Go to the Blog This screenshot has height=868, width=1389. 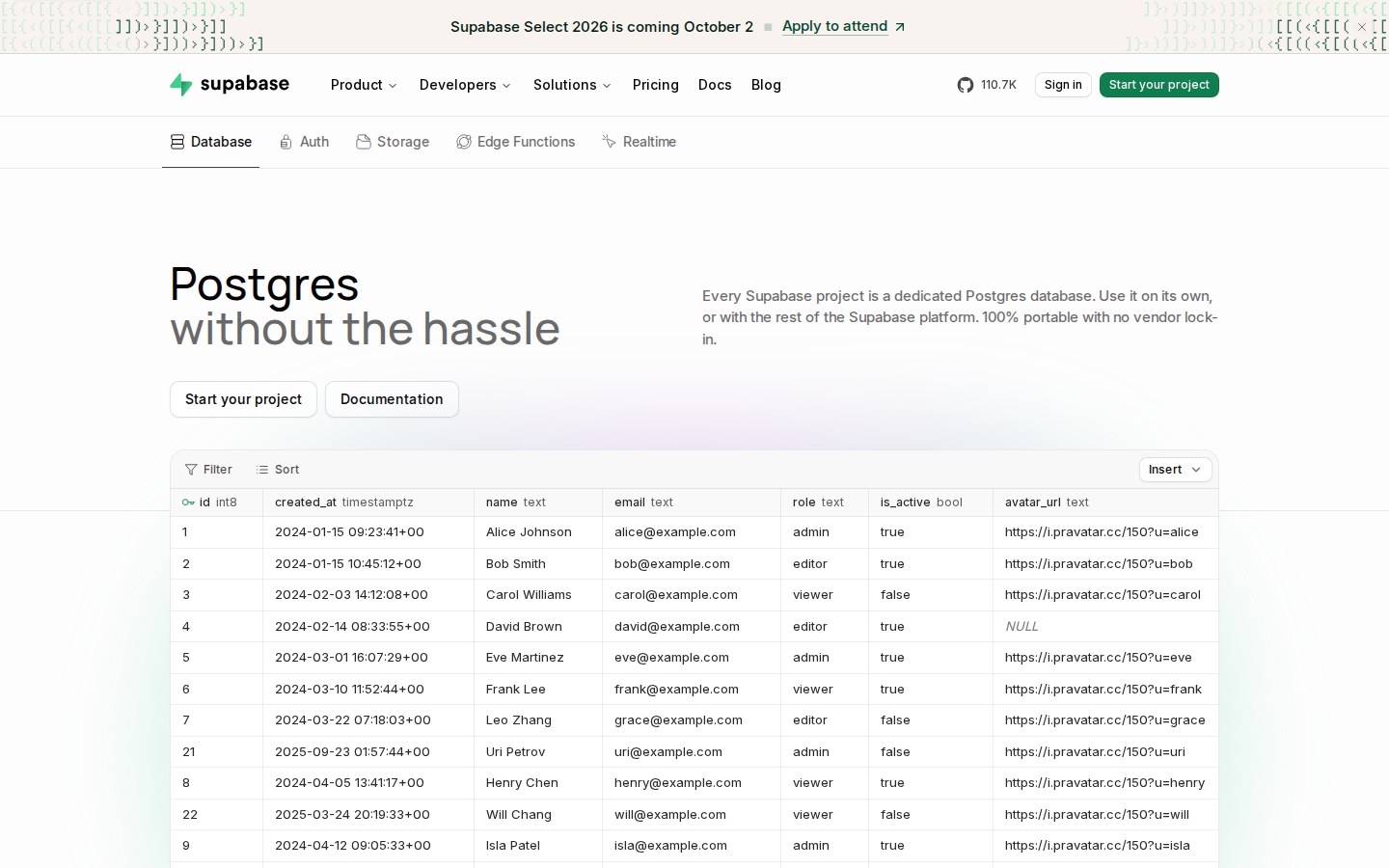click(x=766, y=85)
